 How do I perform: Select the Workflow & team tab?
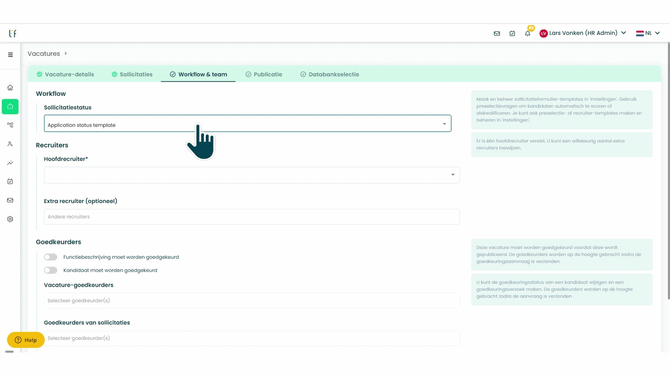[198, 74]
